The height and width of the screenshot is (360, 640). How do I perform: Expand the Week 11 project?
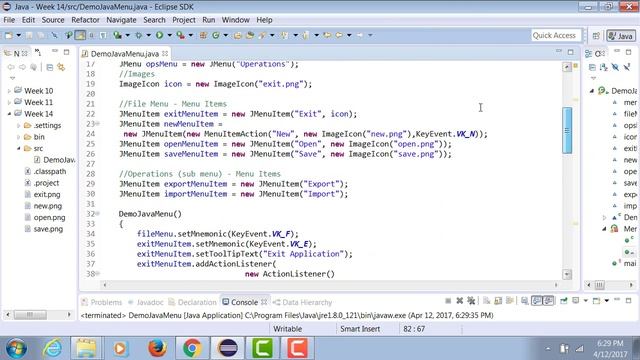pos(9,102)
